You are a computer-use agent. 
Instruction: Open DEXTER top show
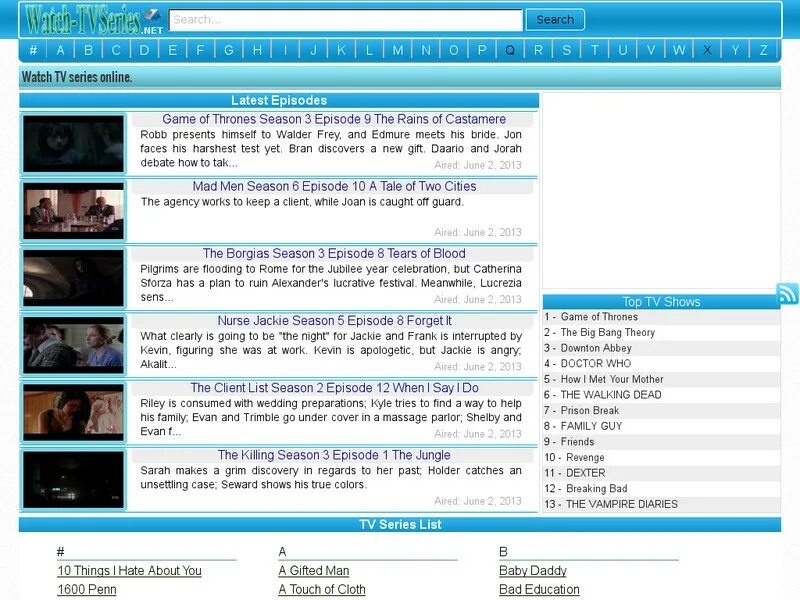point(586,473)
